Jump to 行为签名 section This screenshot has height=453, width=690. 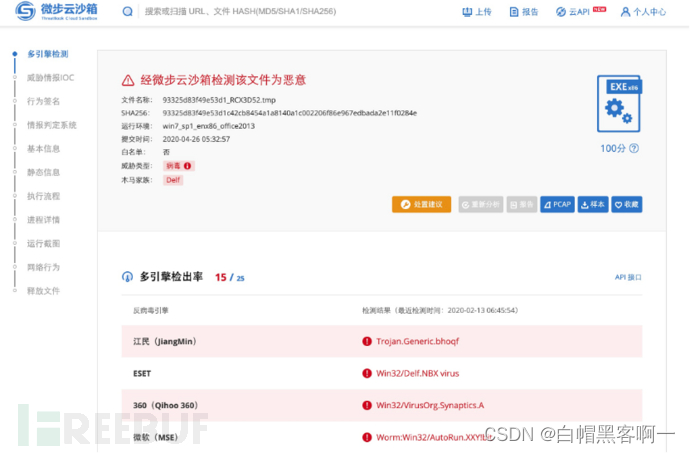[x=44, y=101]
